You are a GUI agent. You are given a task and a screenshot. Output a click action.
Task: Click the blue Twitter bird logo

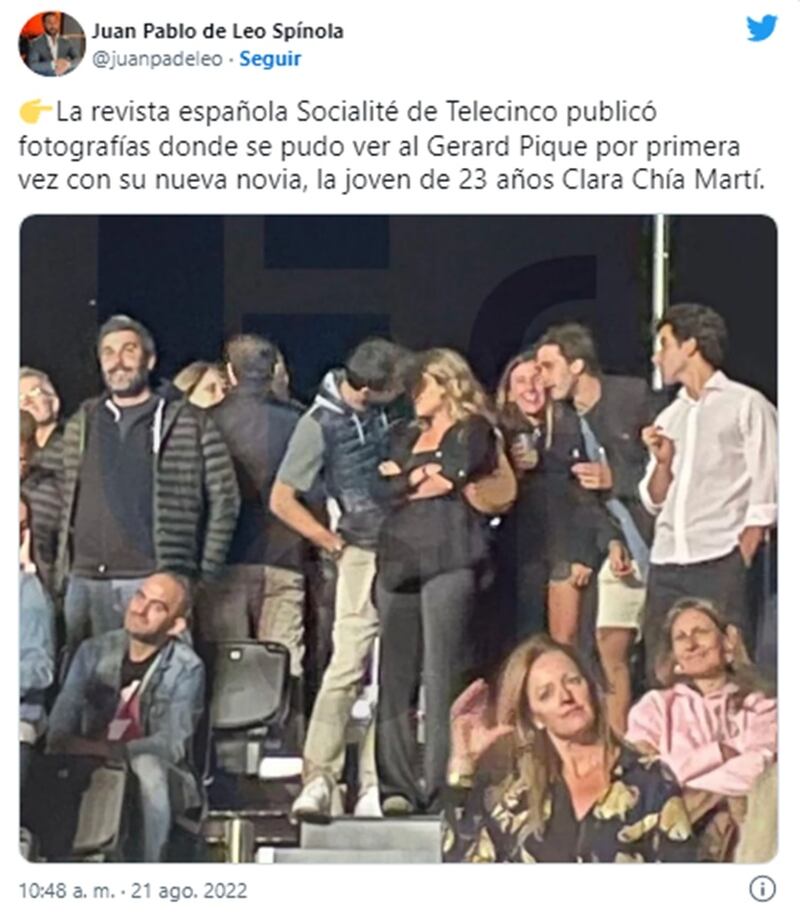pos(762,27)
